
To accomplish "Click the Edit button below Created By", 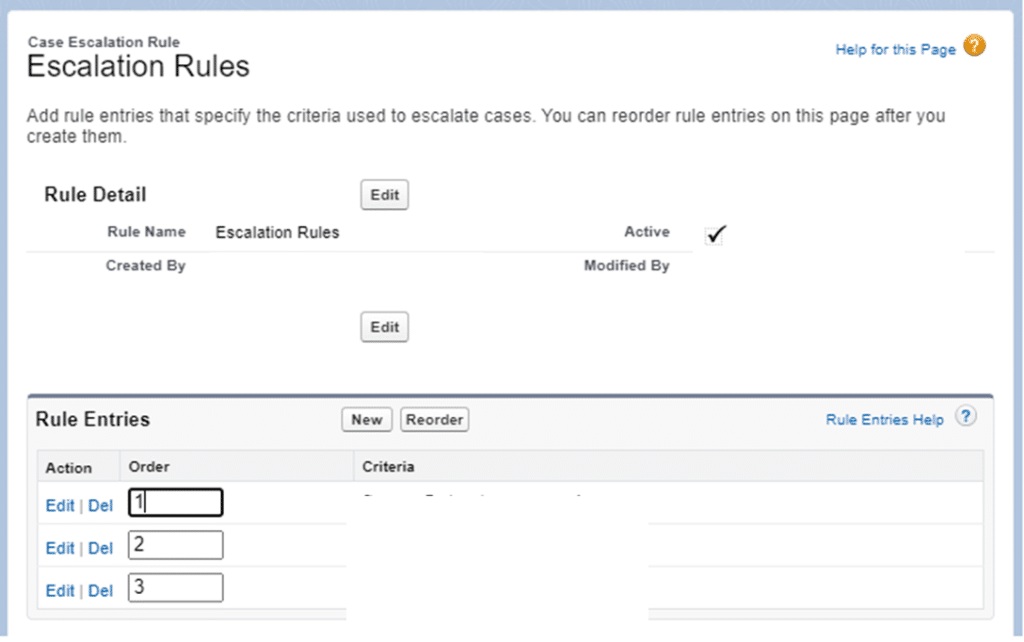I will [384, 327].
